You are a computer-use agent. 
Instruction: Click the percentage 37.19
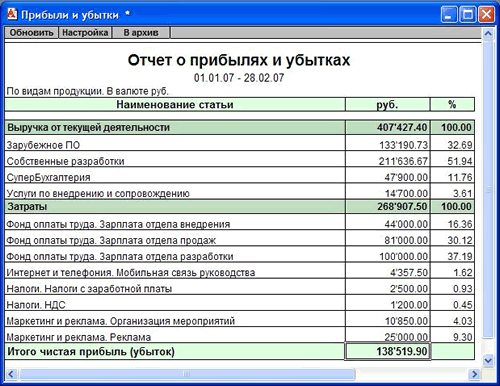pyautogui.click(x=460, y=256)
